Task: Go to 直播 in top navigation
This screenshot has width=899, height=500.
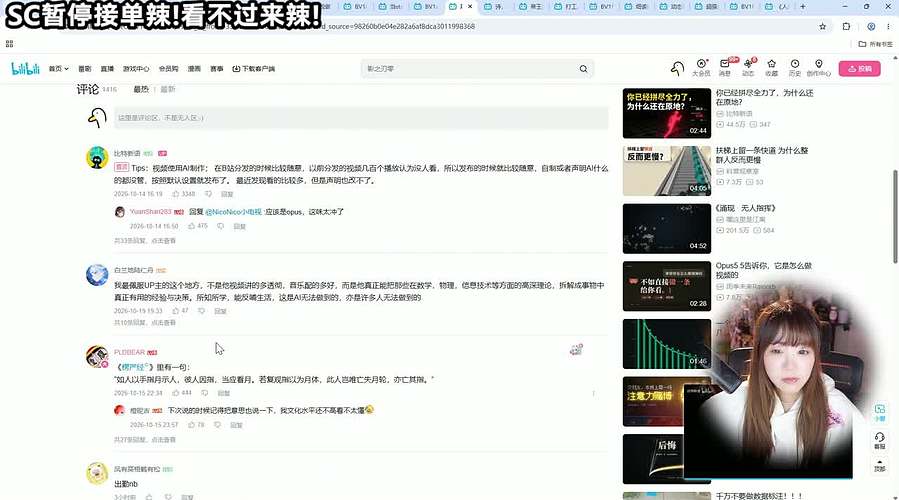Action: (x=107, y=69)
